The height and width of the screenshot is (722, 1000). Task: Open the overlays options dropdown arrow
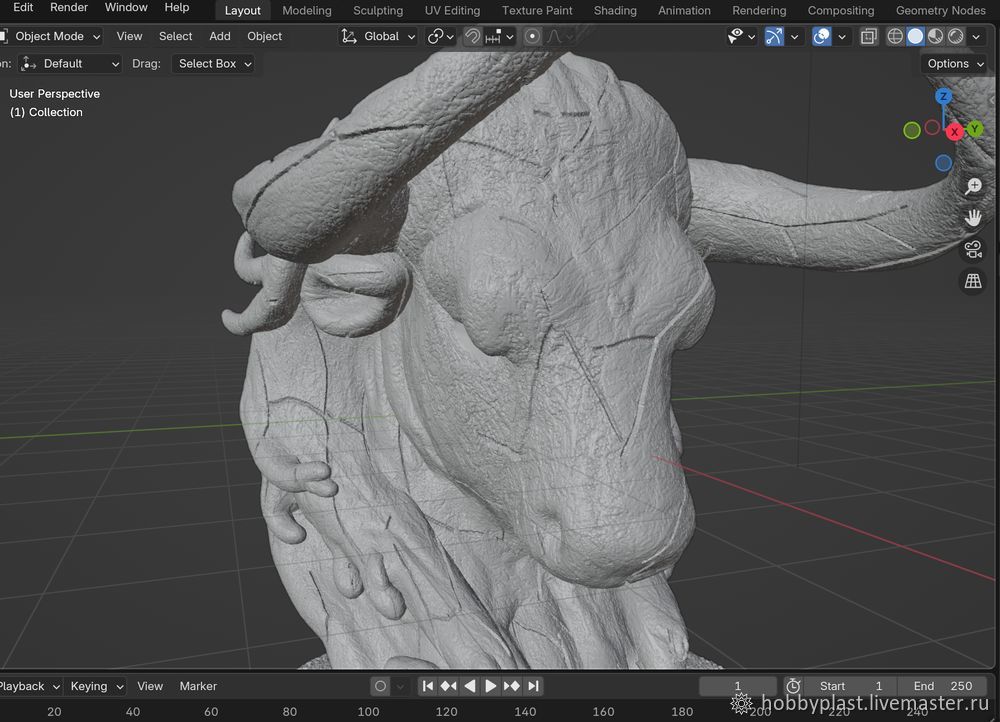(x=842, y=37)
